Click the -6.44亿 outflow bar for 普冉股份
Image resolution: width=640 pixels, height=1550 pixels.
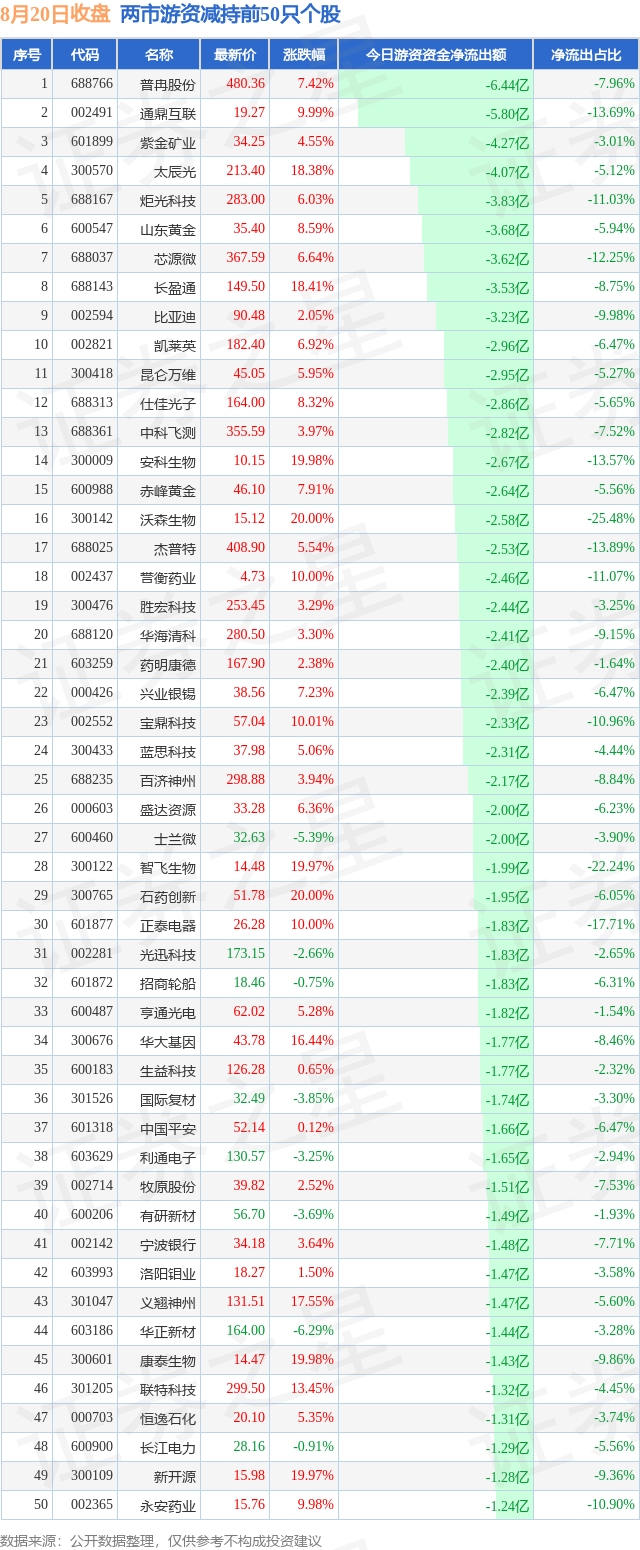pos(435,84)
